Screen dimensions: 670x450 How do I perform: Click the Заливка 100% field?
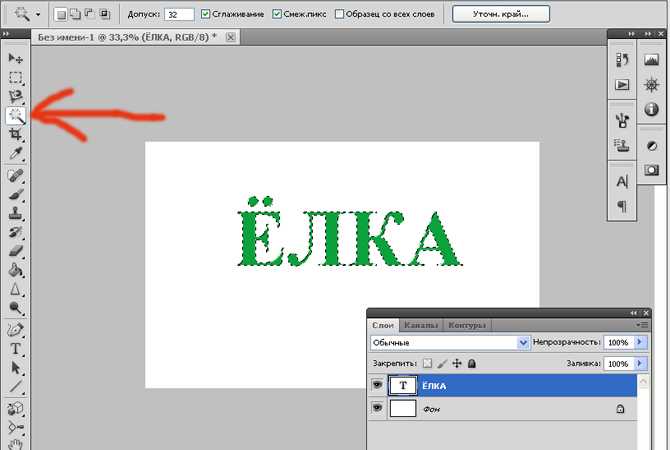618,364
